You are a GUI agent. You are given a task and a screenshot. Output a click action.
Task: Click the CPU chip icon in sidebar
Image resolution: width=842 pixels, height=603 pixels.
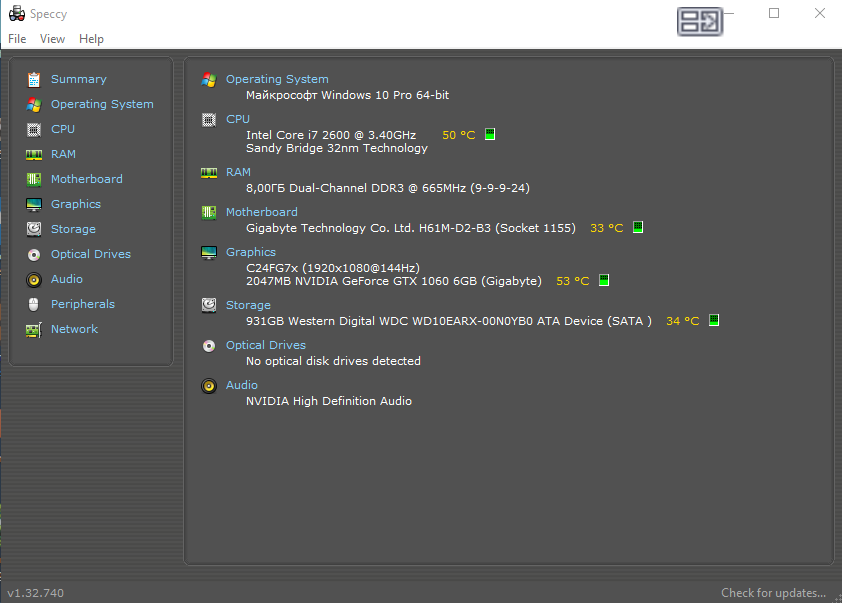[34, 129]
